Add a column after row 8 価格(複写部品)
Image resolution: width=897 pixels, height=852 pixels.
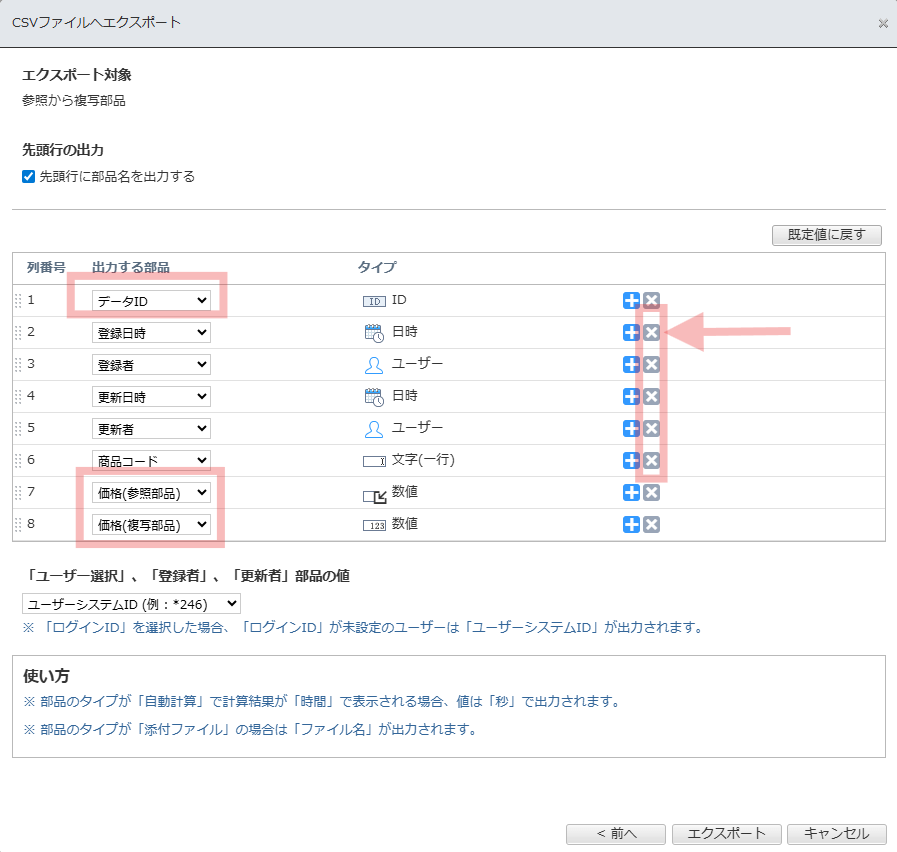point(631,525)
